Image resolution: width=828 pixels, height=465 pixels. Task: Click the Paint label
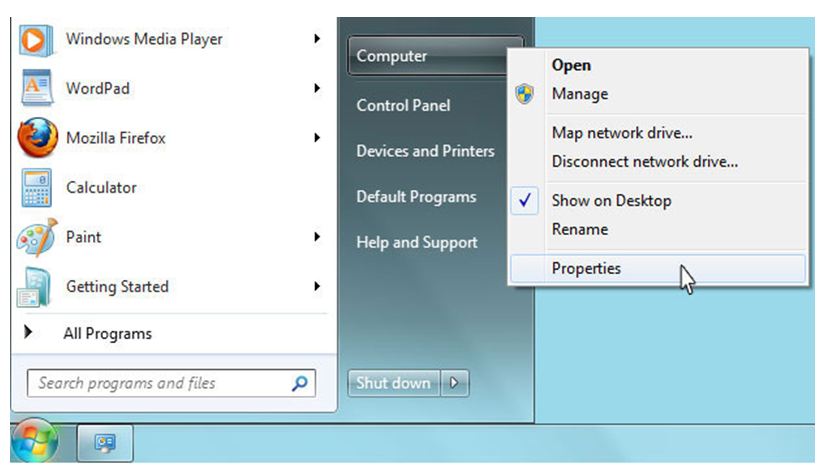tap(83, 237)
